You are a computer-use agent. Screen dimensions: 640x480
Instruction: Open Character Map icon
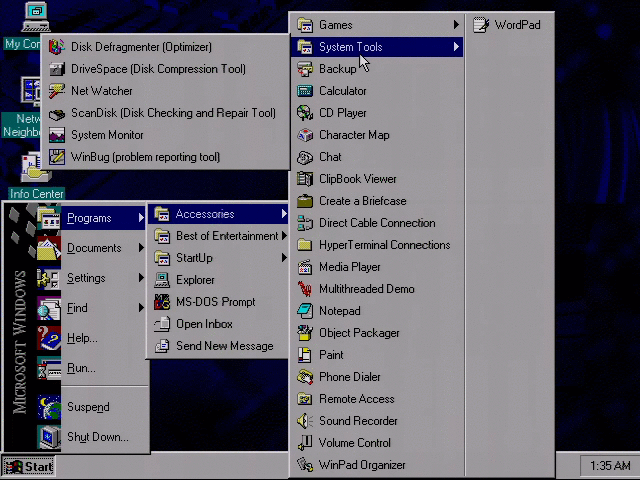[305, 135]
